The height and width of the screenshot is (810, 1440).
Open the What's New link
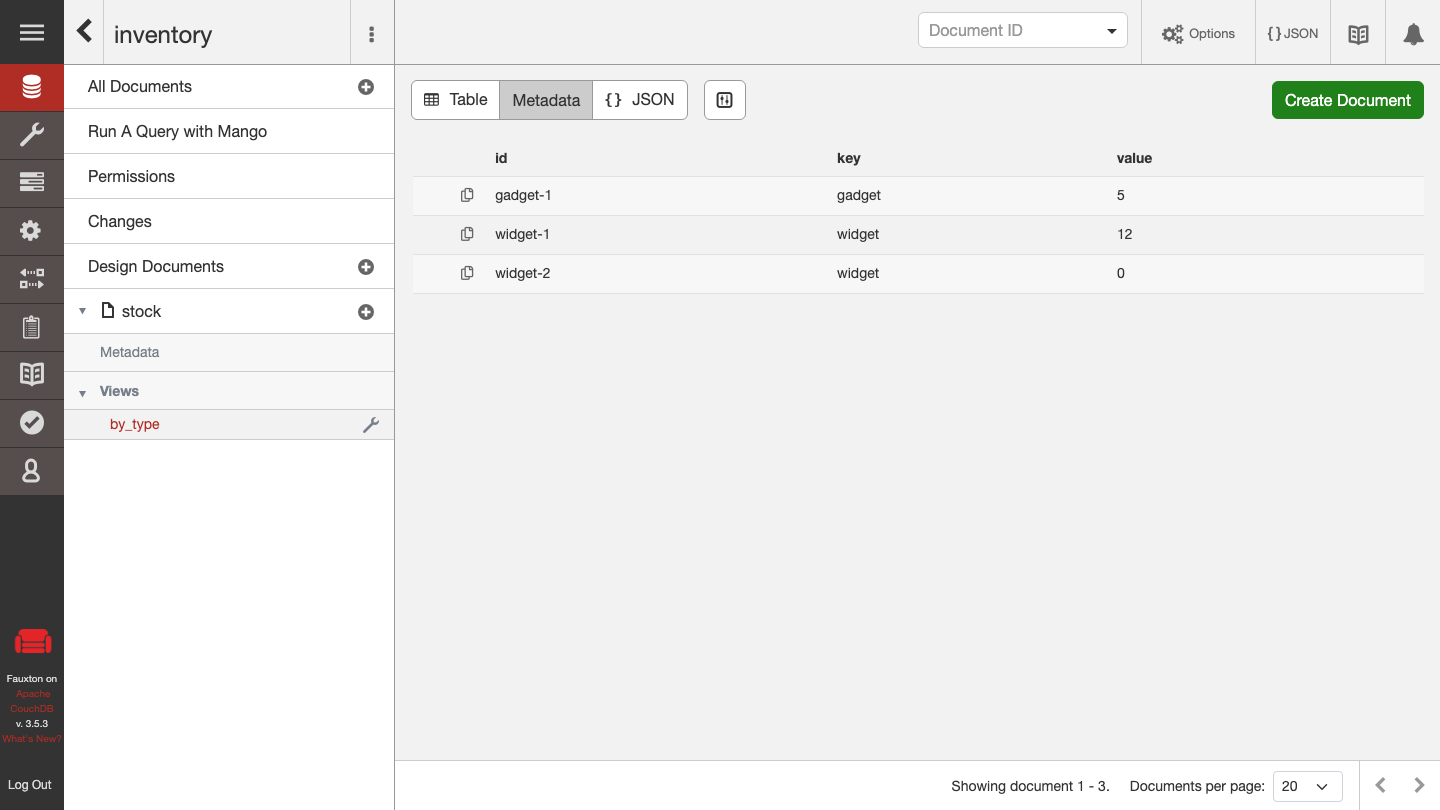point(32,739)
